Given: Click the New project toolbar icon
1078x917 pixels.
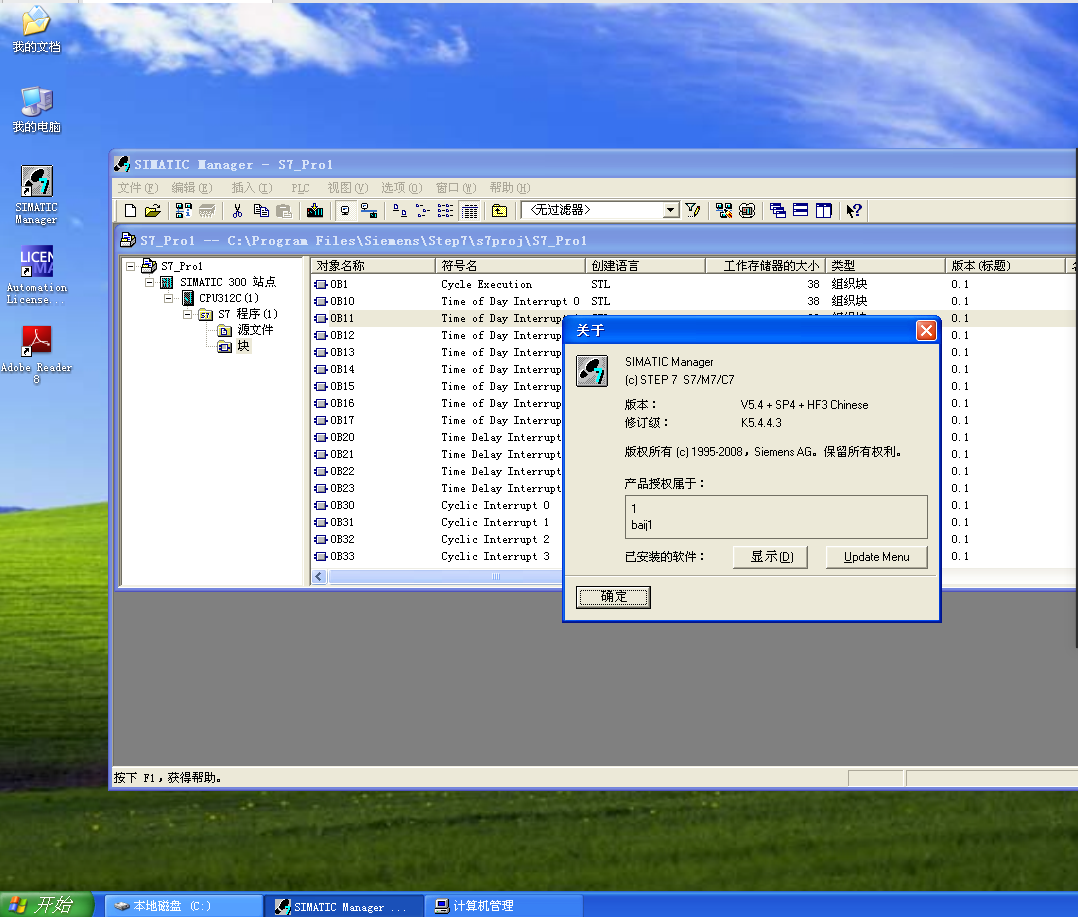Looking at the screenshot, I should [130, 210].
